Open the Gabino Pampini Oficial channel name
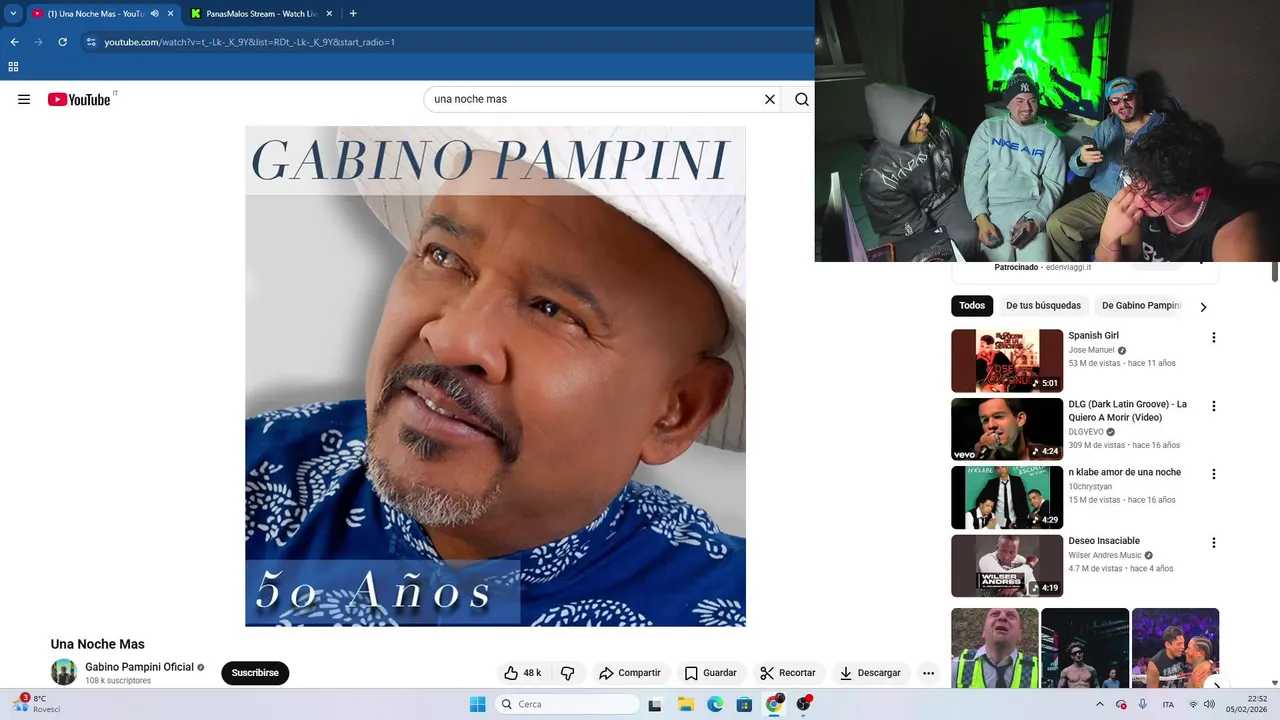The image size is (1280, 720). 139,667
